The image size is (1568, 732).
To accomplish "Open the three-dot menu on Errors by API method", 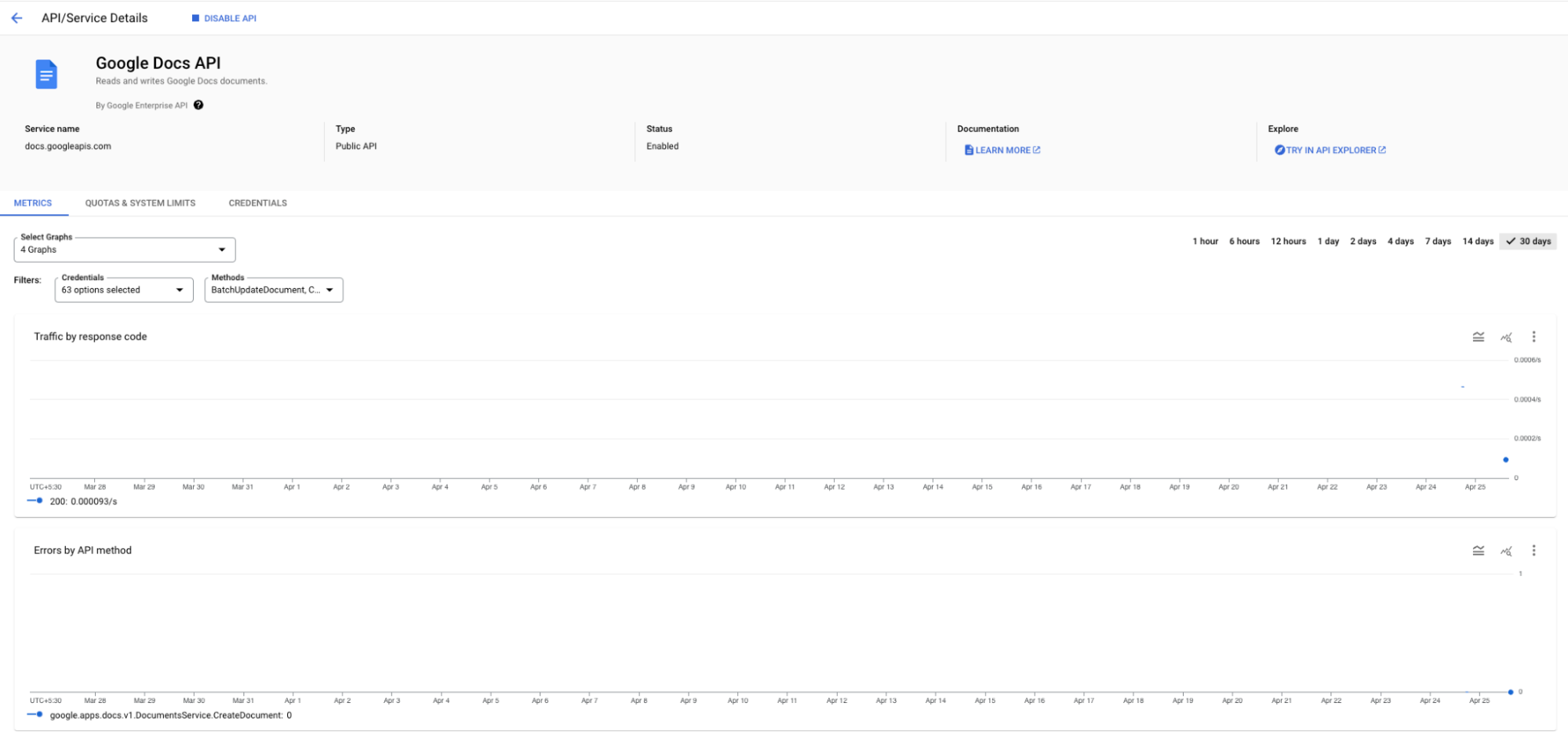I will tap(1533, 551).
